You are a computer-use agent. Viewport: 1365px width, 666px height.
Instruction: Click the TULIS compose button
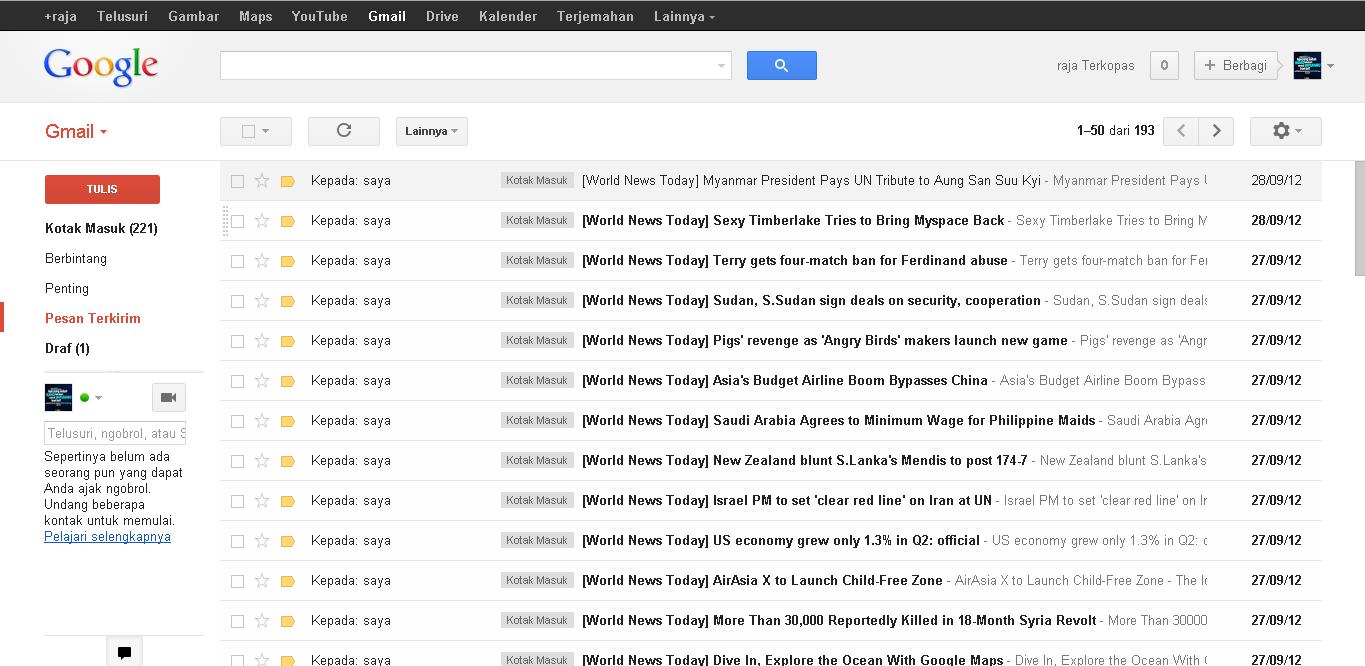coord(102,189)
